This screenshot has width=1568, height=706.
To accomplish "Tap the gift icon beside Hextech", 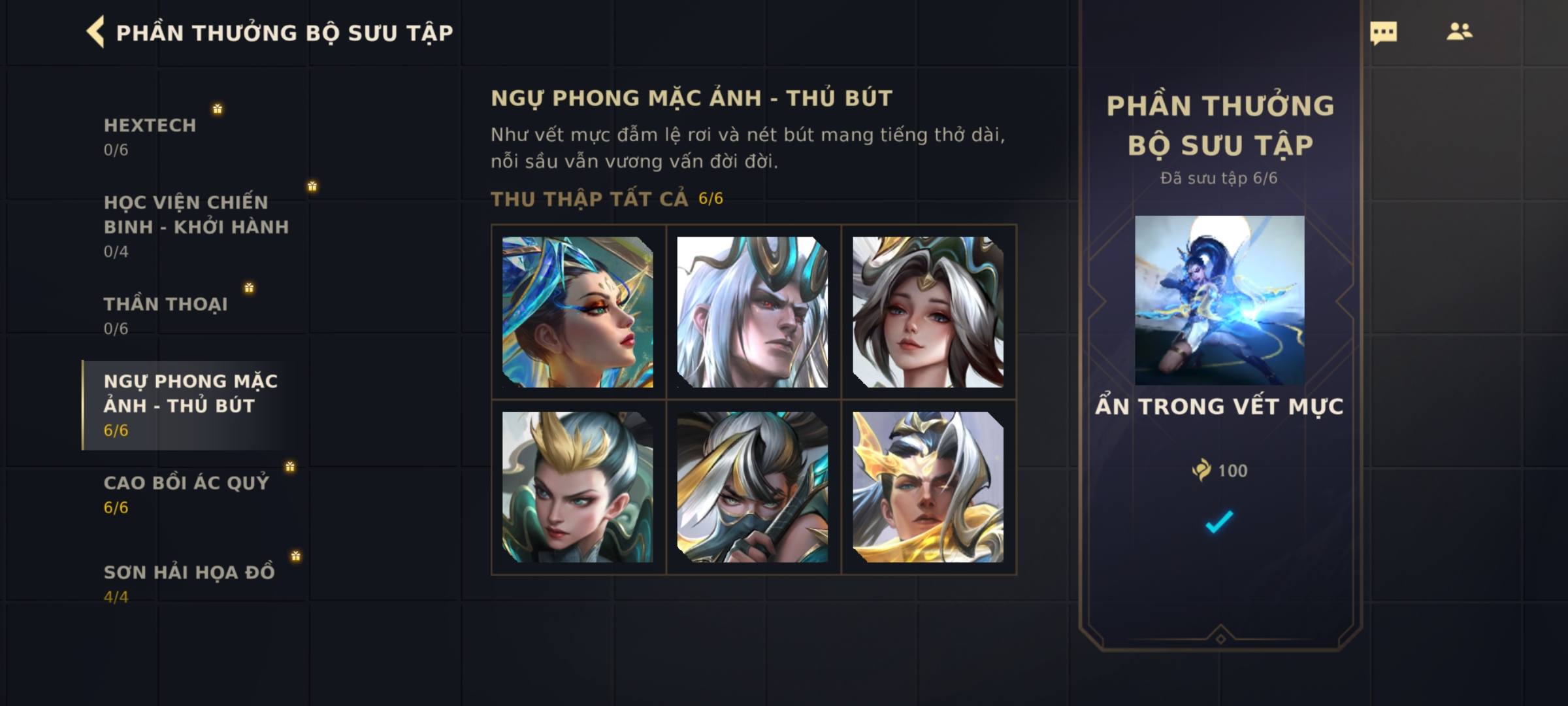I will [x=218, y=109].
